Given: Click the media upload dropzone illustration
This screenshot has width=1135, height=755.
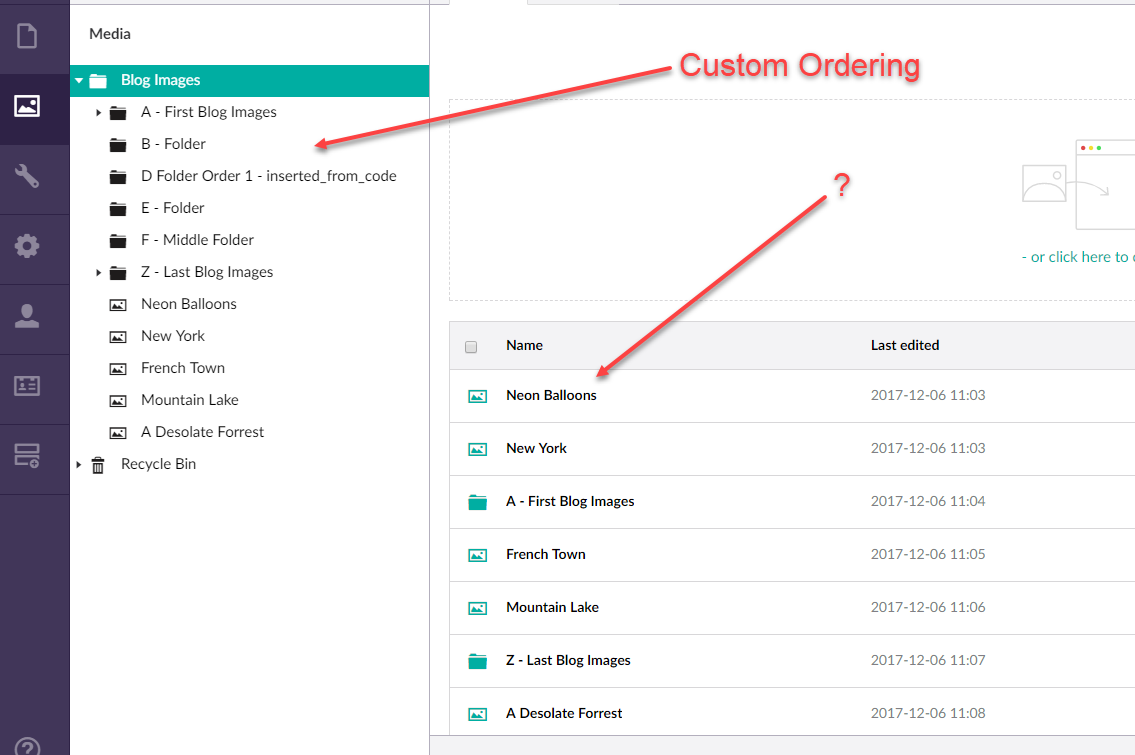Looking at the screenshot, I should click(x=1079, y=185).
